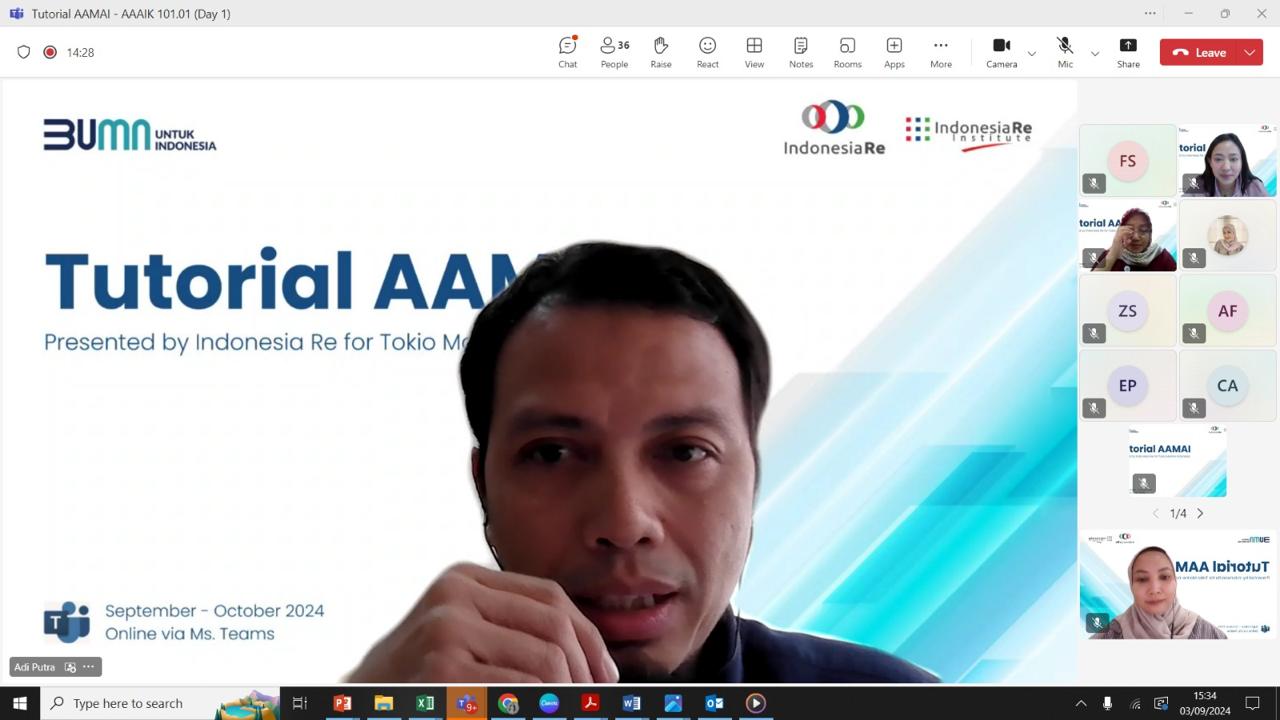The image size is (1280, 720).
Task: Click the system tray microphone icon
Action: tap(1107, 703)
